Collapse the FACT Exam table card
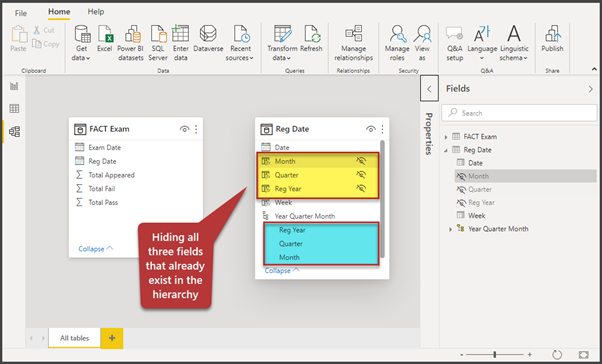Image resolution: width=602 pixels, height=364 pixels. point(96,249)
